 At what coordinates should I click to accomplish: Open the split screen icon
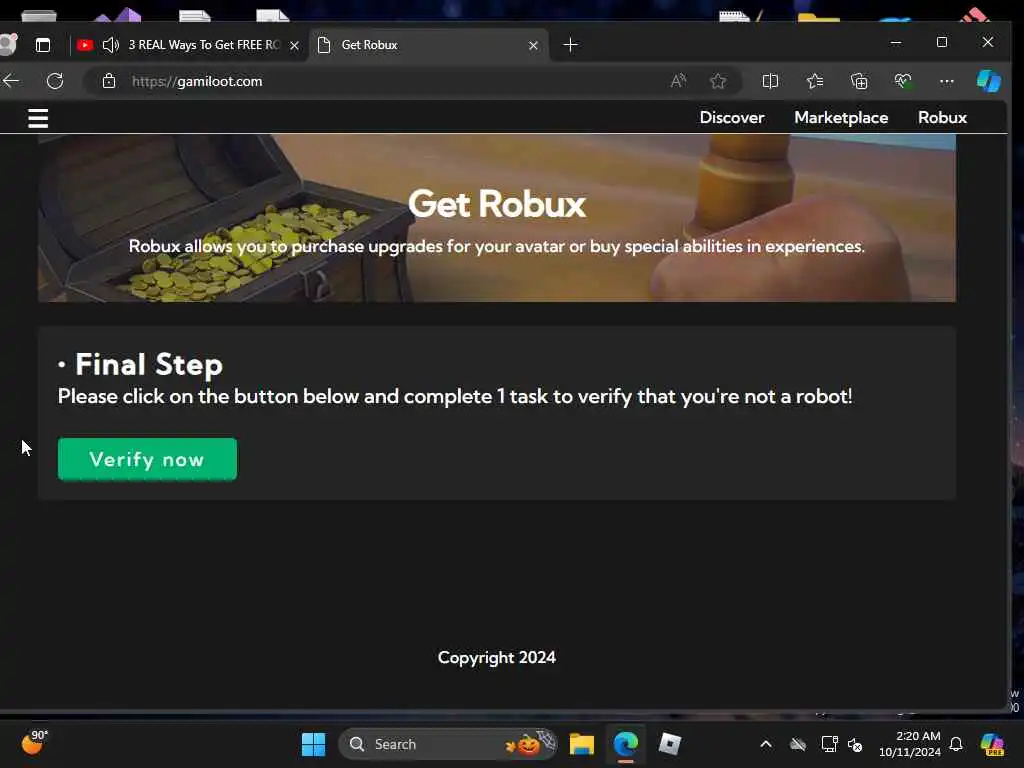pyautogui.click(x=770, y=81)
